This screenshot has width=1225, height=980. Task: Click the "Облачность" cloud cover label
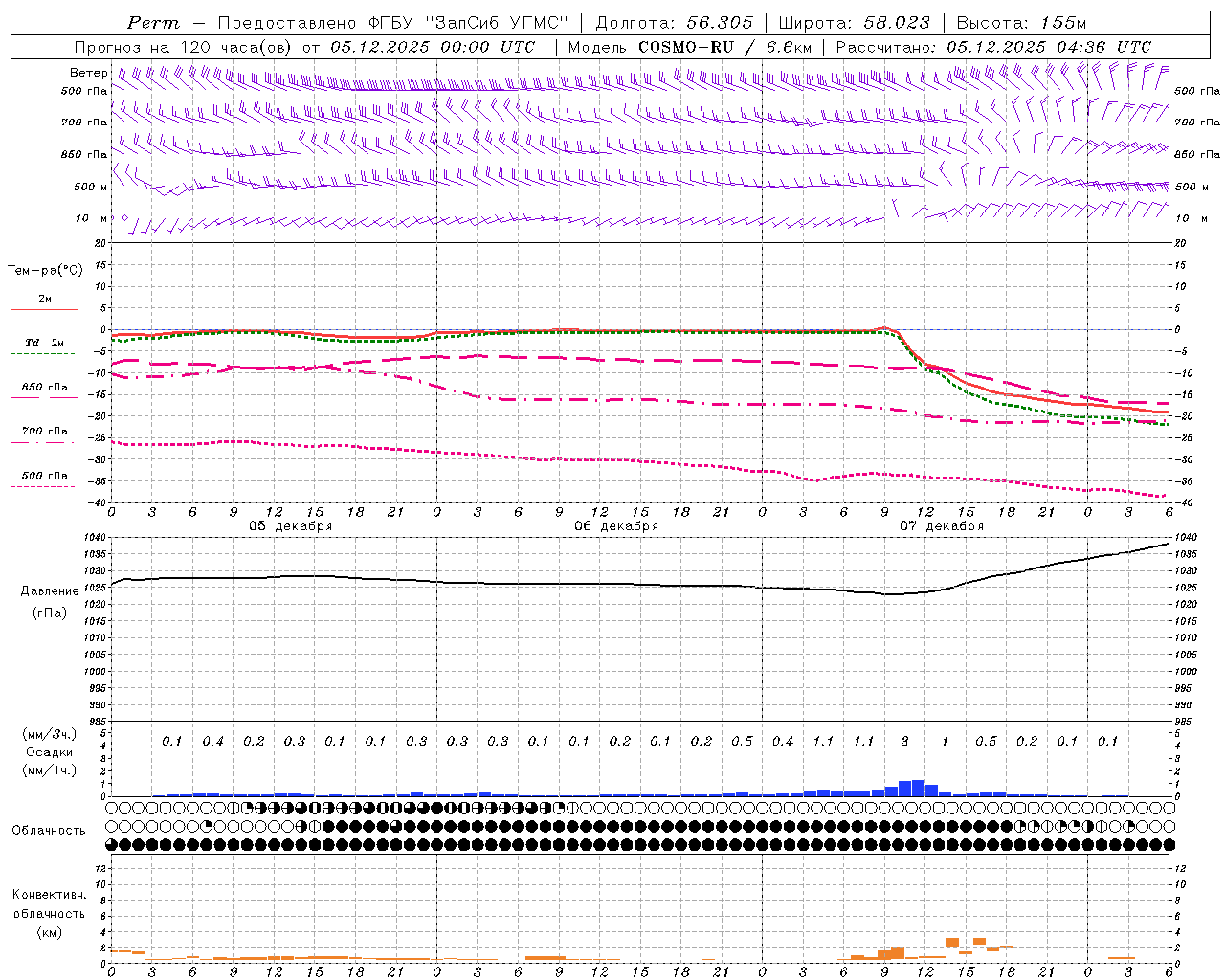point(49,831)
